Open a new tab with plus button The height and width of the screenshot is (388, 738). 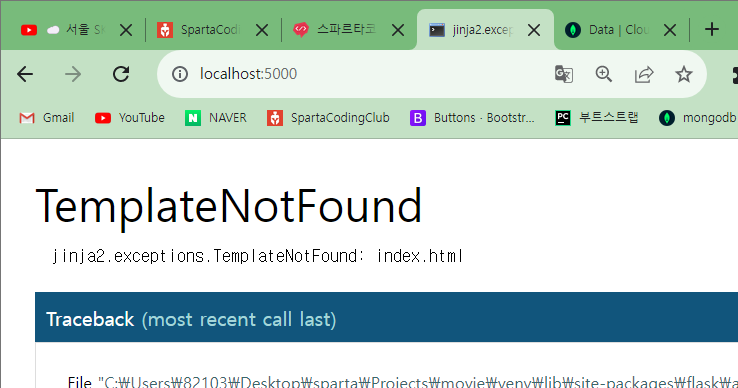[712, 30]
